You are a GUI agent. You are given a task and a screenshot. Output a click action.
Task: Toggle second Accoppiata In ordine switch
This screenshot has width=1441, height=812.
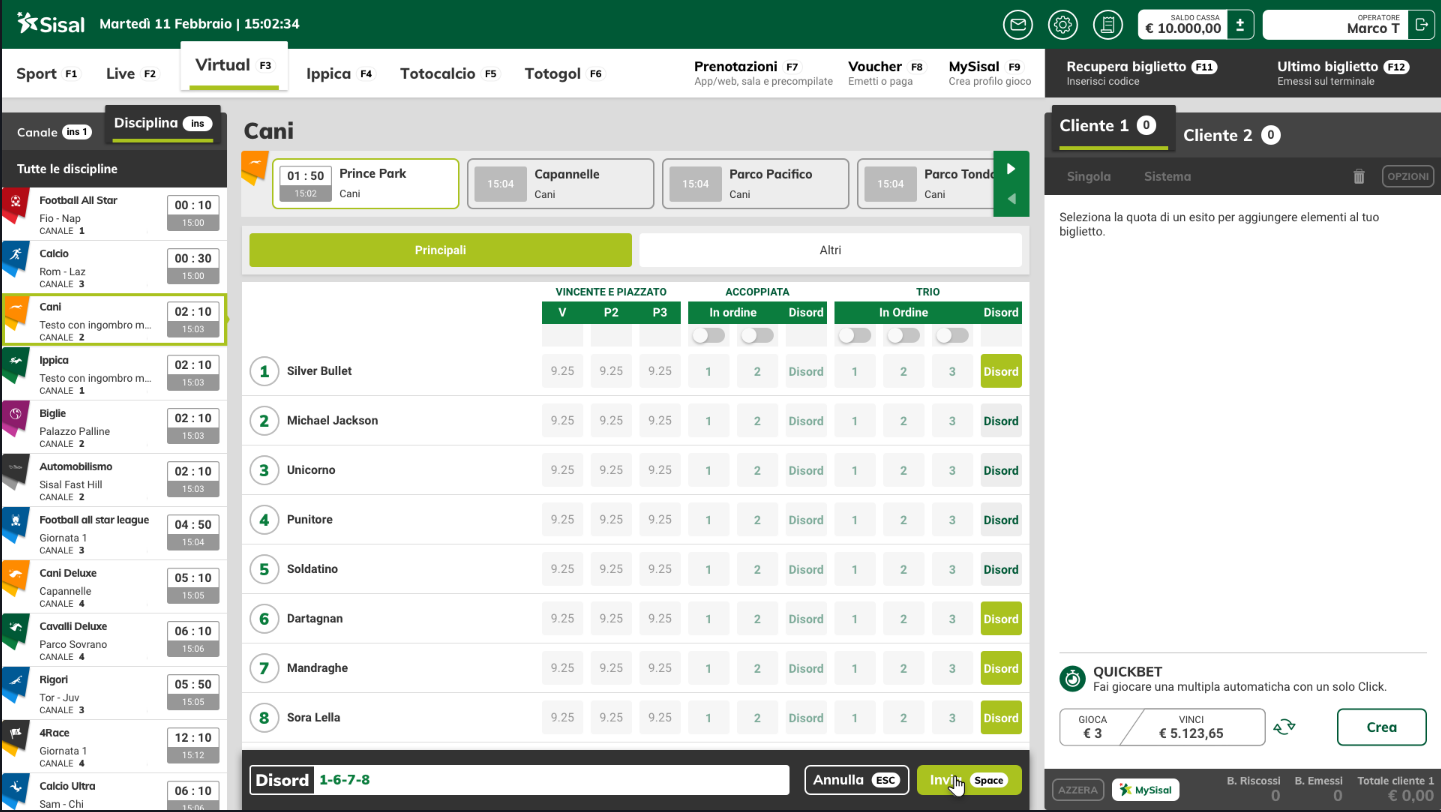tap(757, 336)
